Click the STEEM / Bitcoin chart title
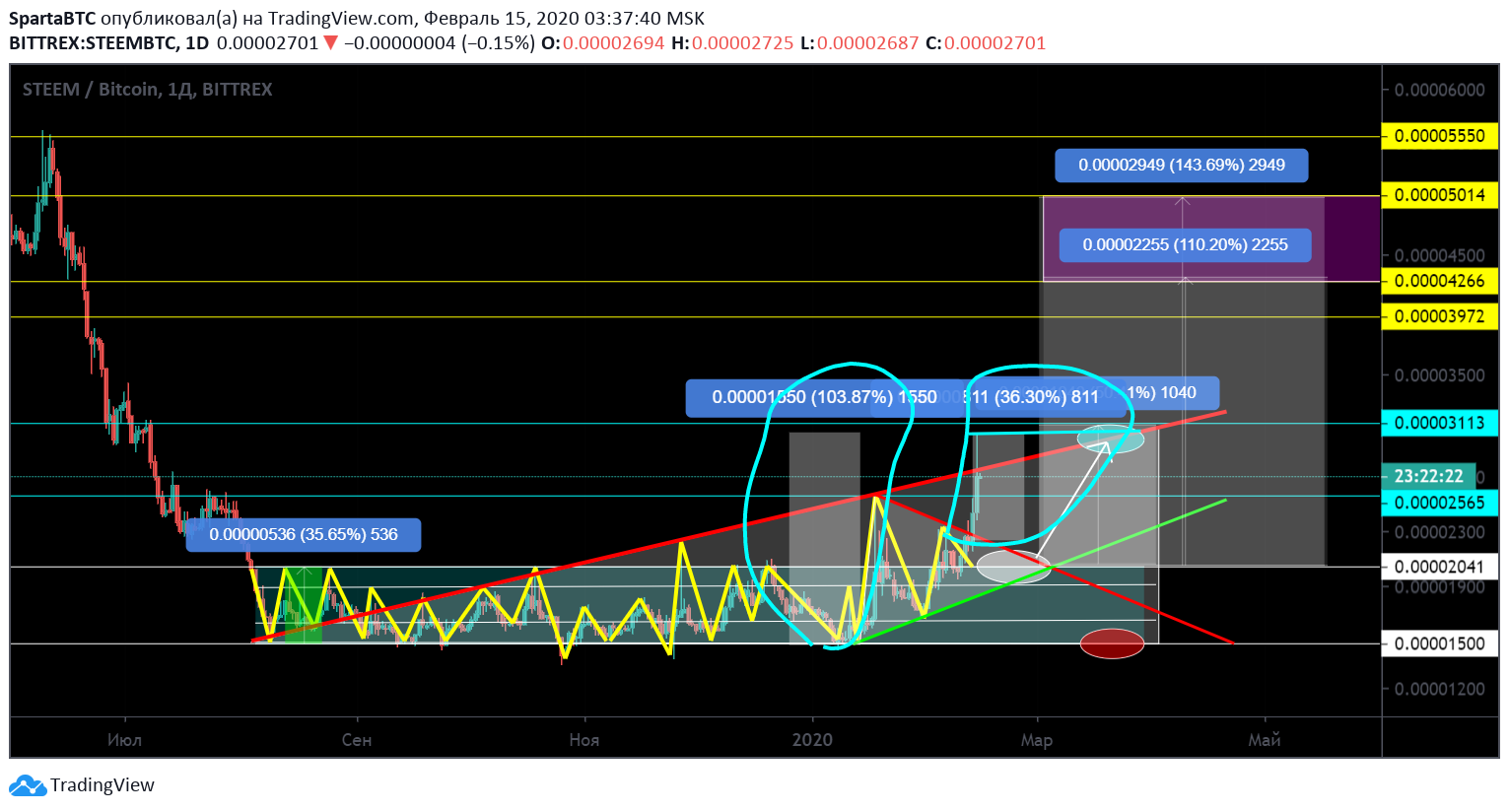Screen dimensions: 1509x812 148,90
